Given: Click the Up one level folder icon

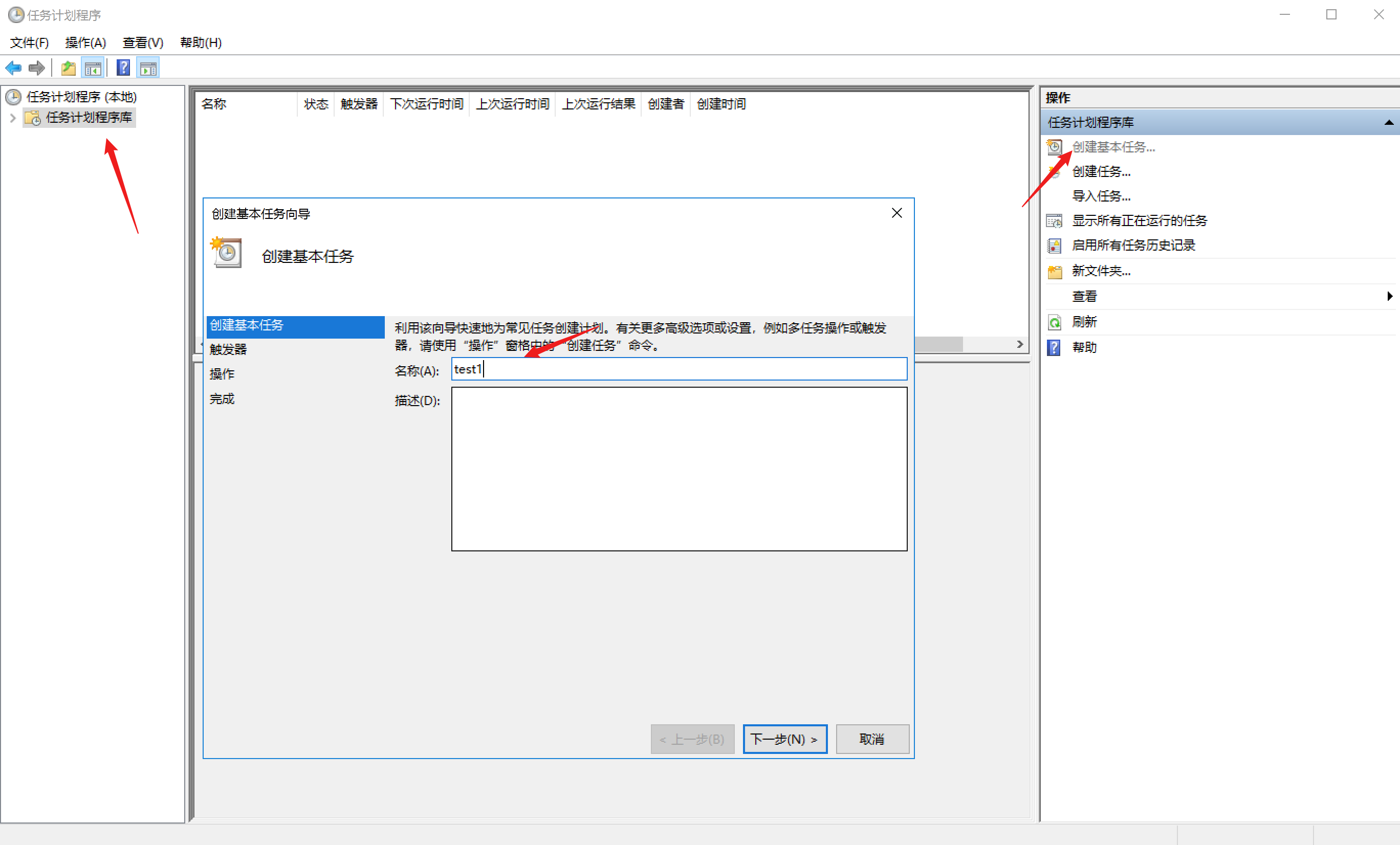Looking at the screenshot, I should [x=68, y=68].
